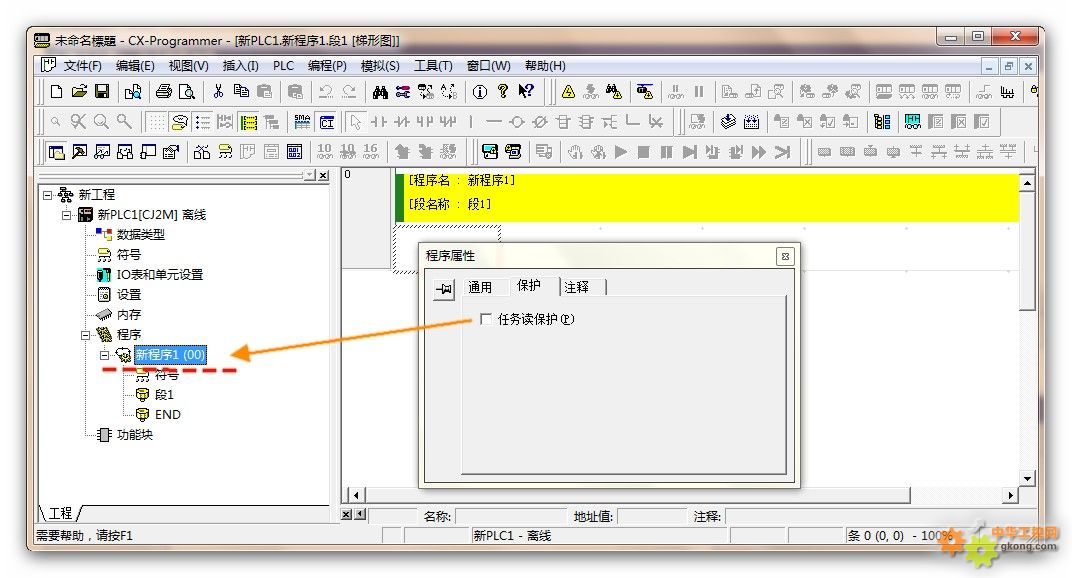Insert a new normally closed contact
1072x578 pixels.
tap(401, 122)
